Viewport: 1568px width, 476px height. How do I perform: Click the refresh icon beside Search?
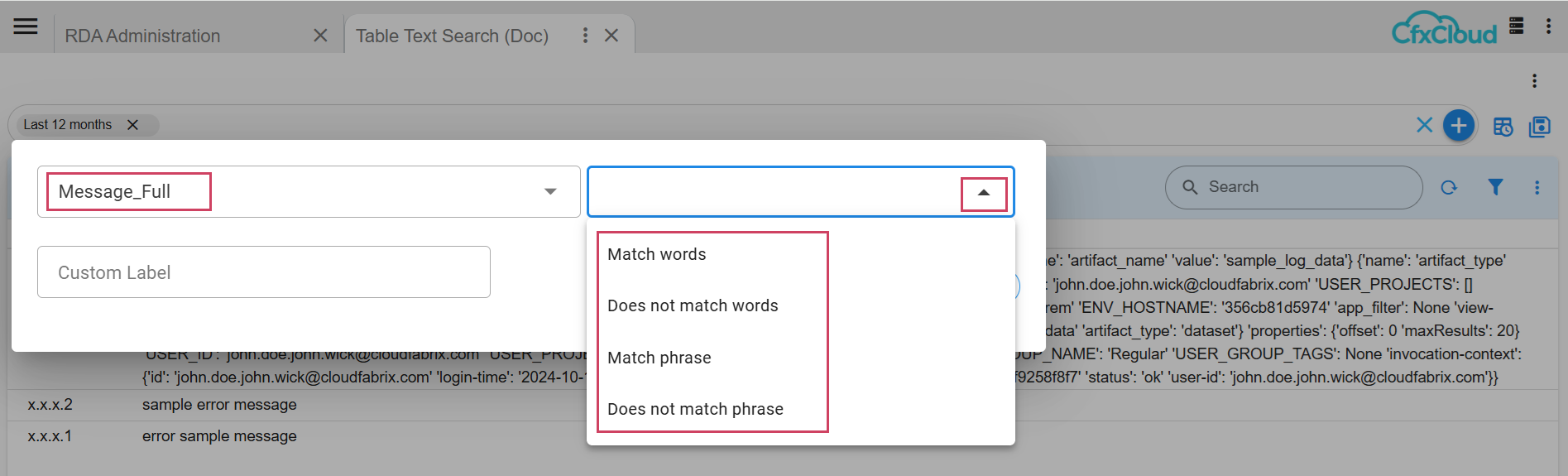coord(1448,188)
